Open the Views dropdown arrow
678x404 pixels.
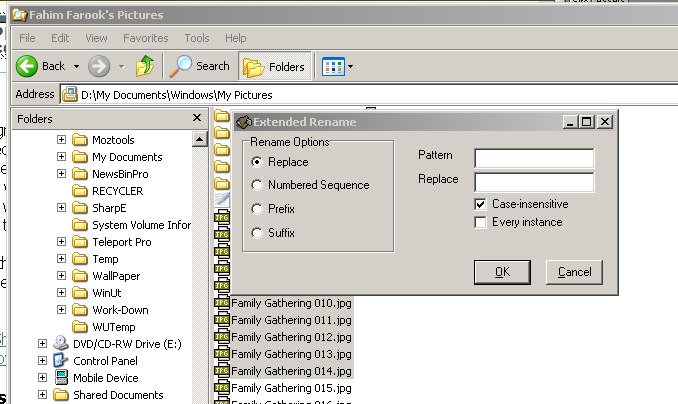click(350, 67)
